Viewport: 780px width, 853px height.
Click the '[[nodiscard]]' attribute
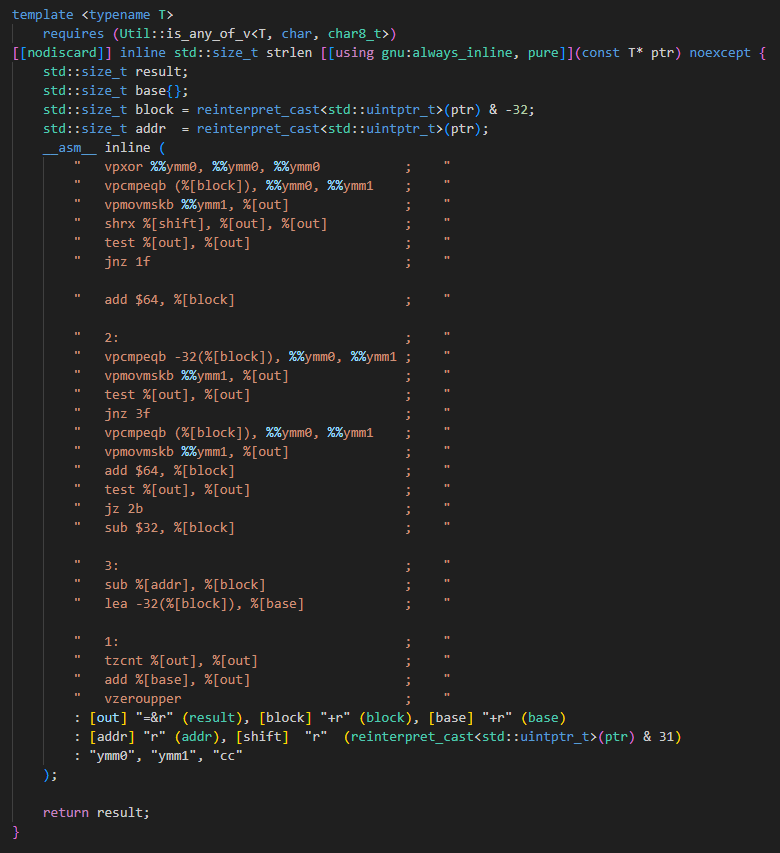tap(62, 53)
